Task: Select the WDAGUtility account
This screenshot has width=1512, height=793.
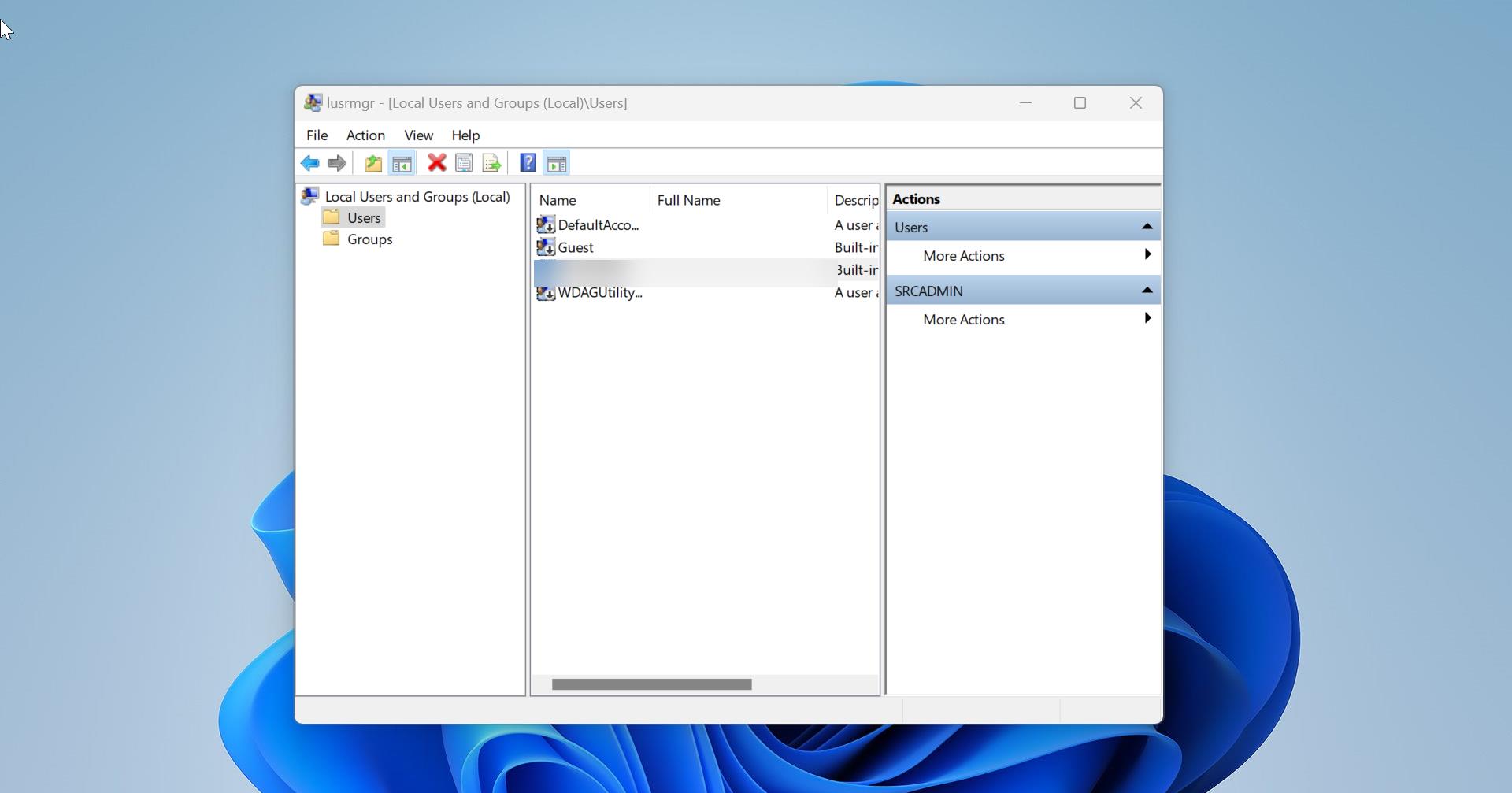Action: 597,292
